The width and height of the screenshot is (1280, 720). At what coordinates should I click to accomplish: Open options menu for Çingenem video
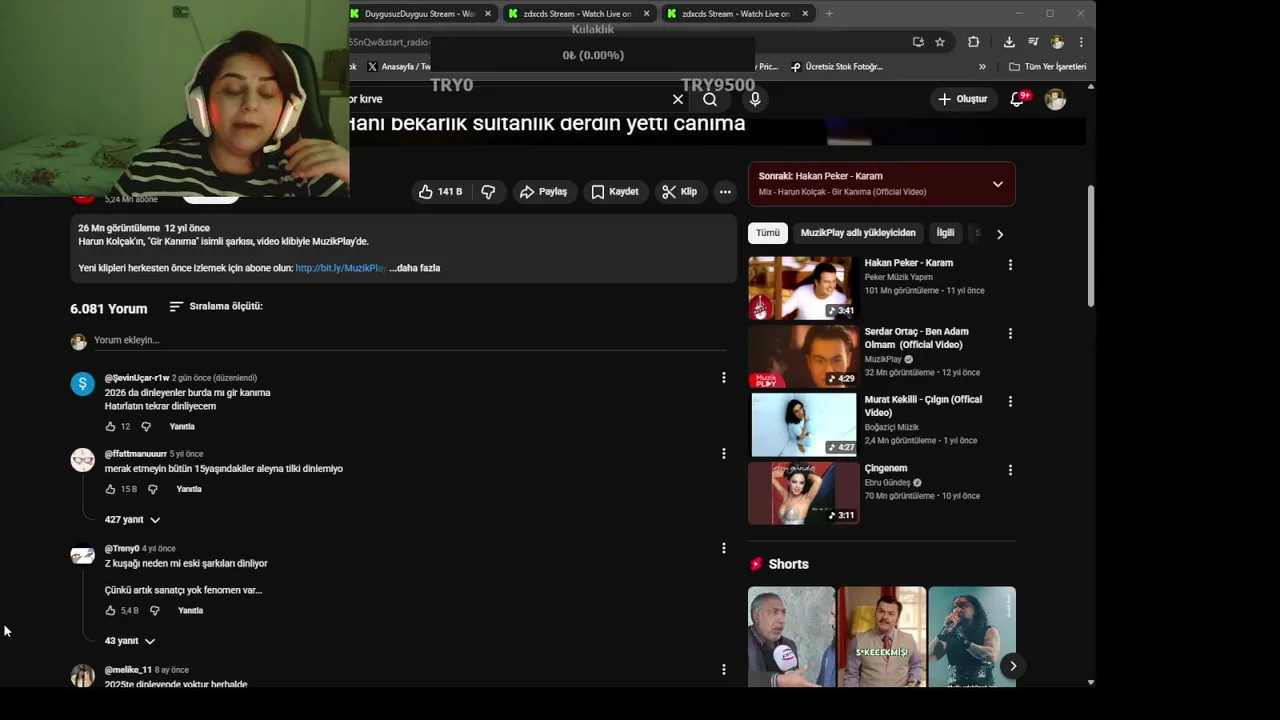1010,470
